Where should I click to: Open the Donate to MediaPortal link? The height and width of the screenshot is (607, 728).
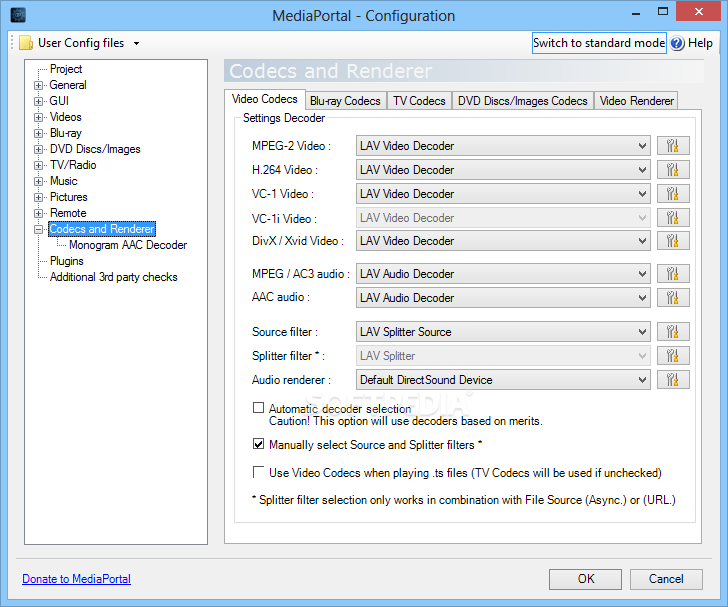click(77, 579)
